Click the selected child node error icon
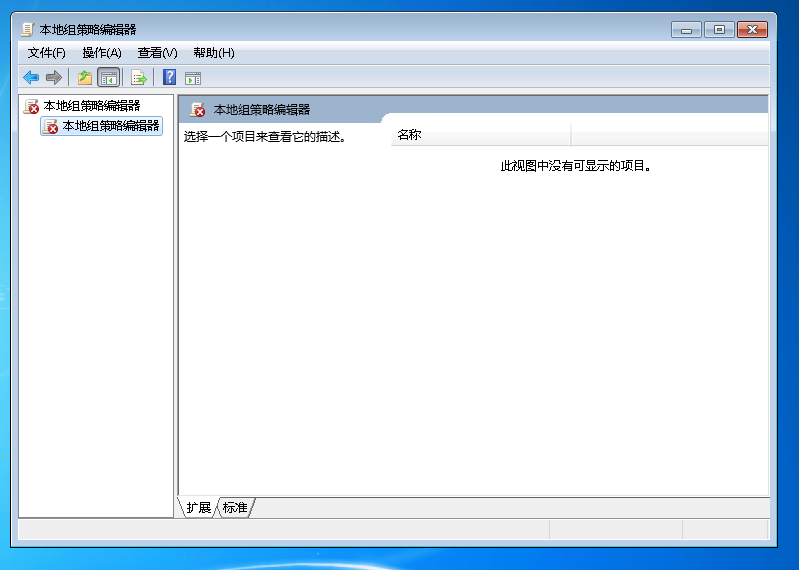This screenshot has width=799, height=570. coord(50,126)
